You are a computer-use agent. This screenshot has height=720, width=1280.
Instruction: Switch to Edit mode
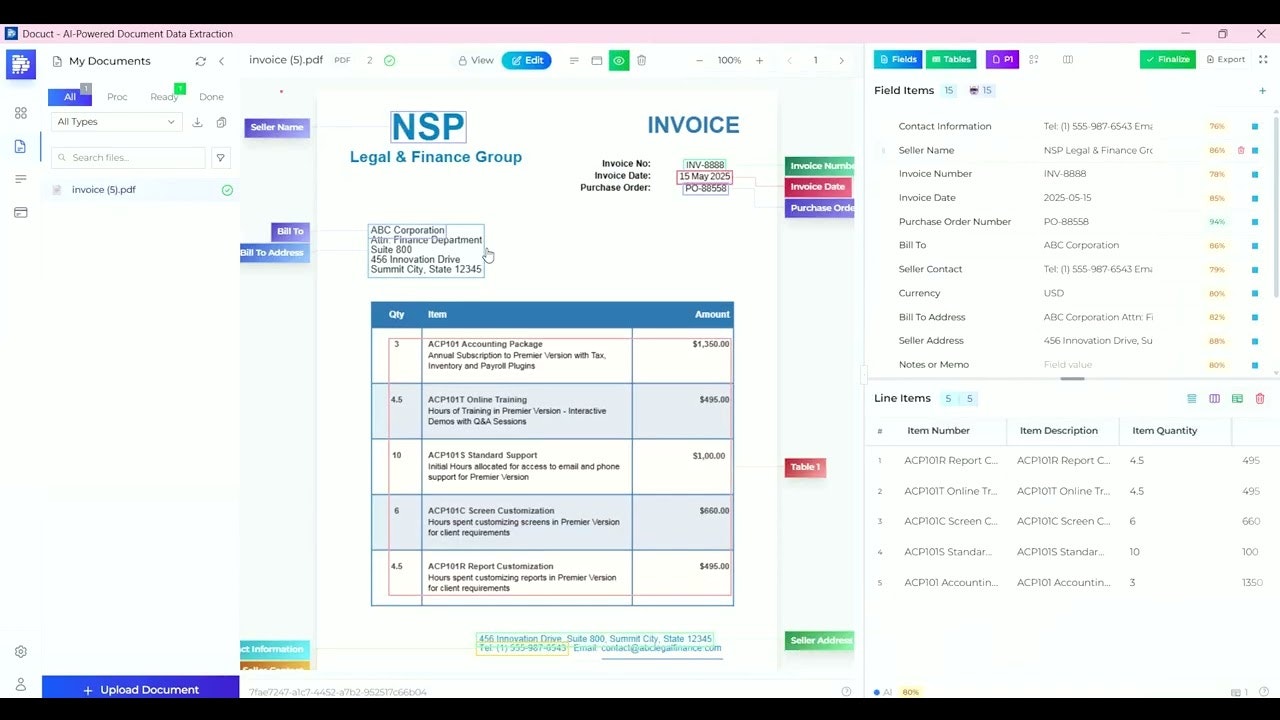[527, 60]
